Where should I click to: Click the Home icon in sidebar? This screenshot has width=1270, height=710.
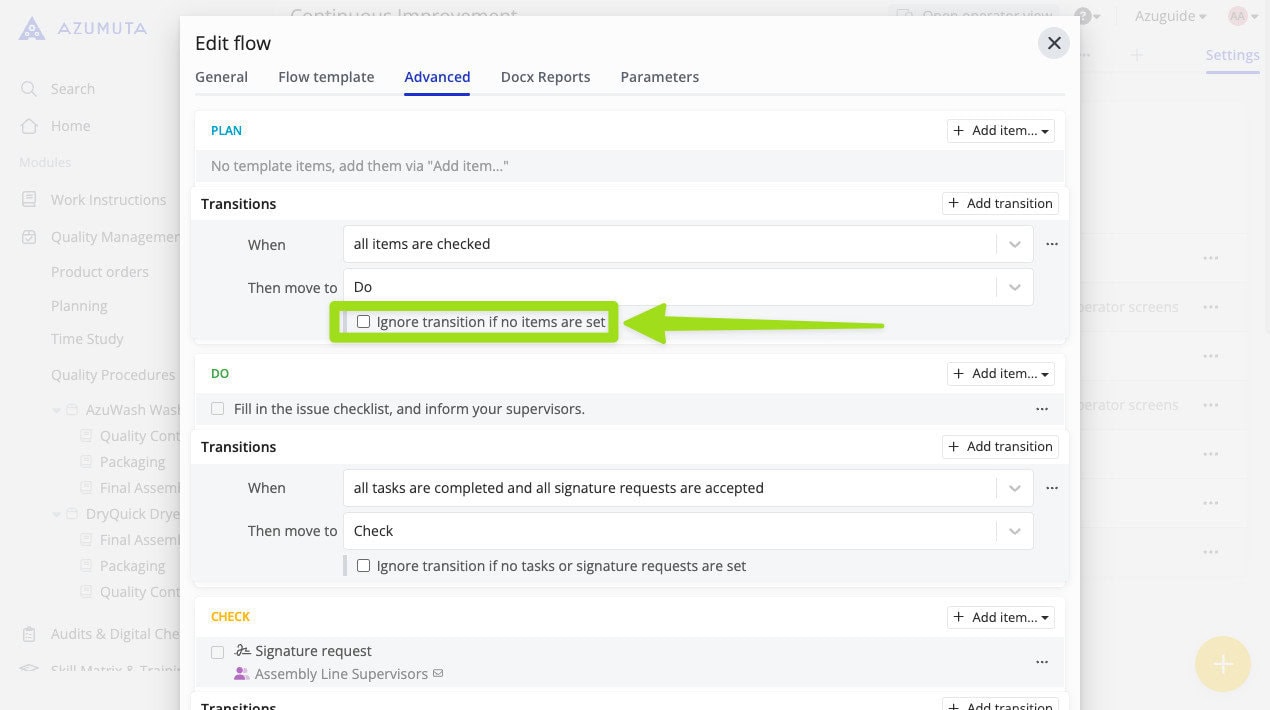[x=29, y=126]
